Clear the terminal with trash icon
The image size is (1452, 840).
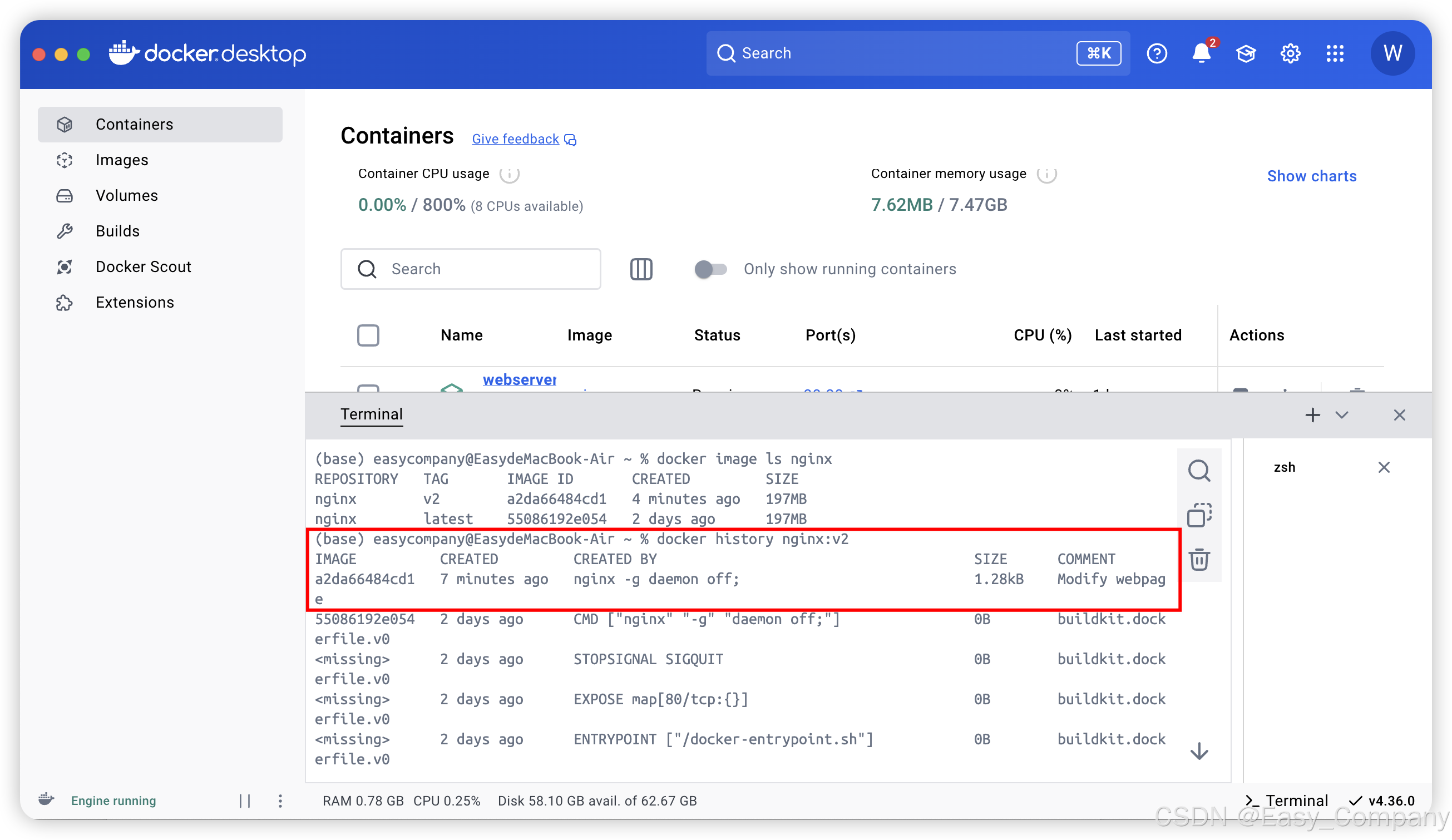[x=1199, y=559]
